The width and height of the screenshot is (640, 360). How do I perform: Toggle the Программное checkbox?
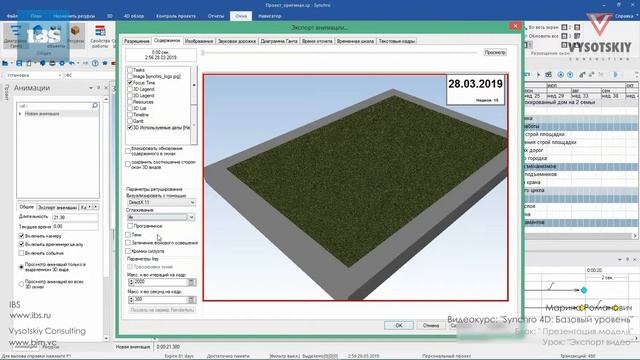click(x=130, y=226)
